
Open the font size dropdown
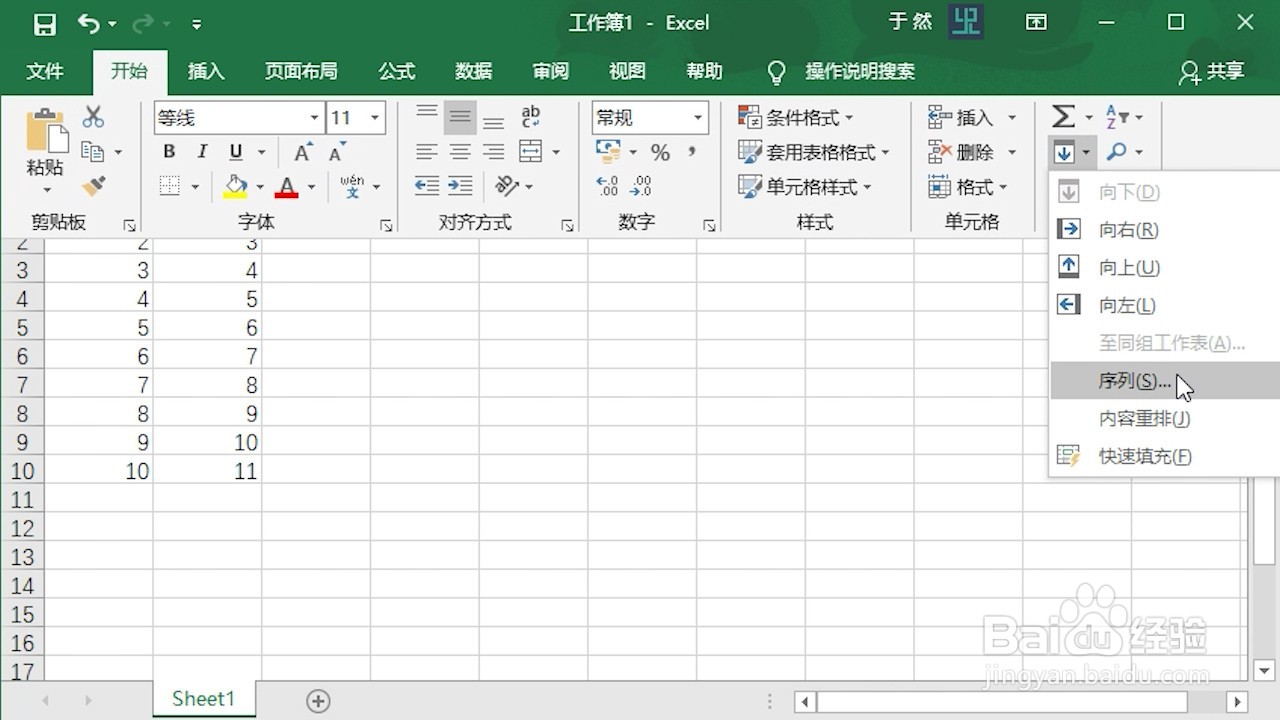[376, 117]
